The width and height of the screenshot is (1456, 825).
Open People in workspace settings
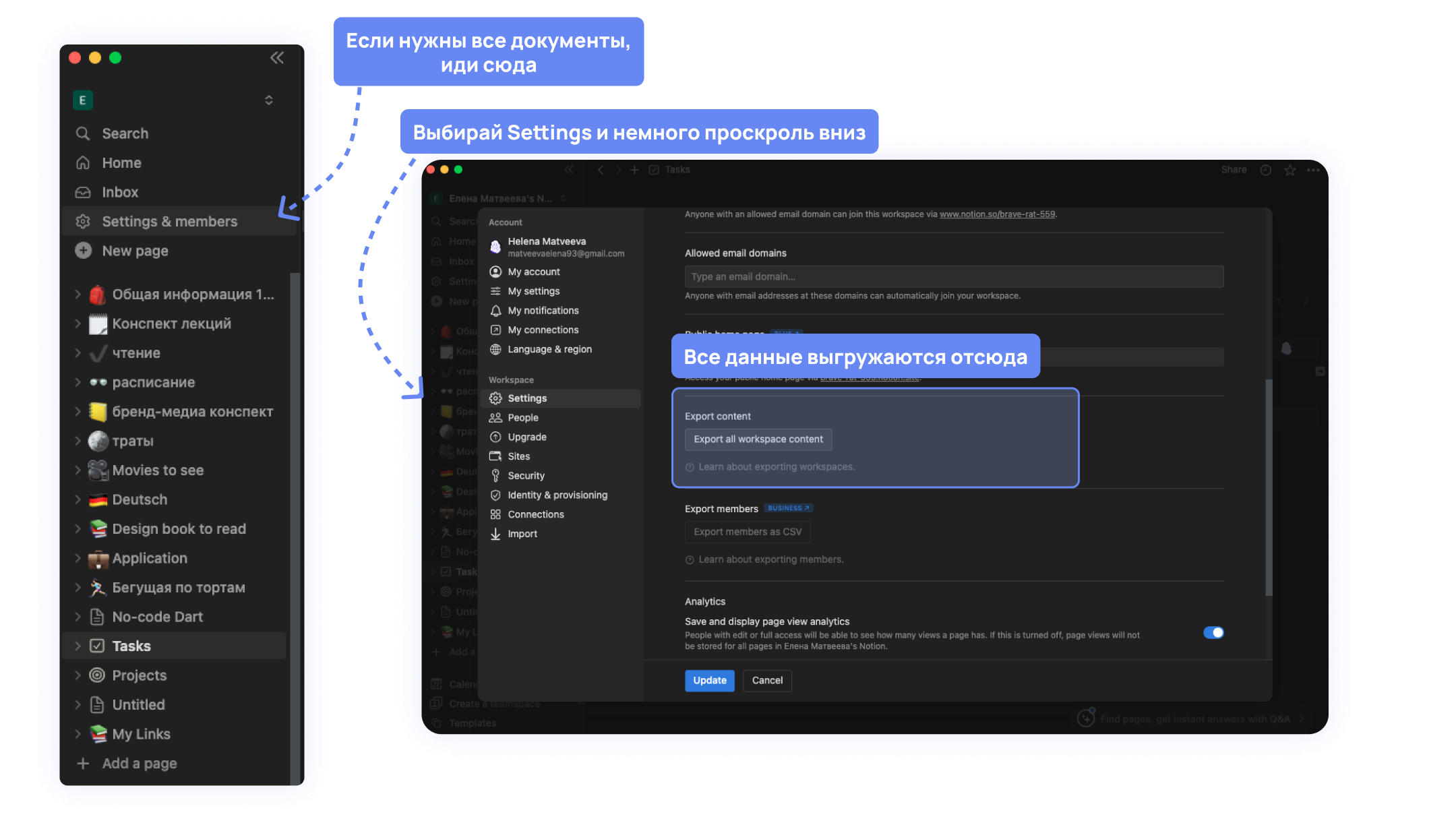click(522, 418)
